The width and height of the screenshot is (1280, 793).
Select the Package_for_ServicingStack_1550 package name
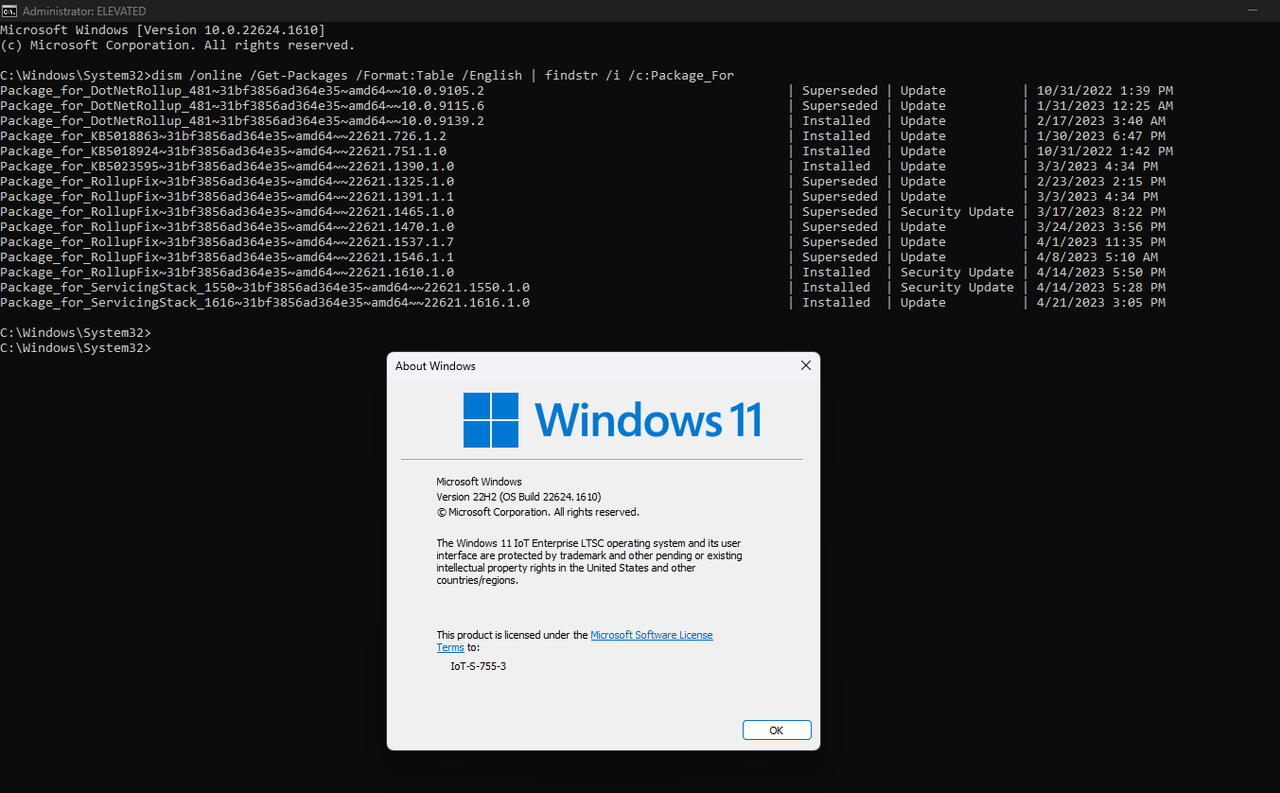(x=265, y=287)
